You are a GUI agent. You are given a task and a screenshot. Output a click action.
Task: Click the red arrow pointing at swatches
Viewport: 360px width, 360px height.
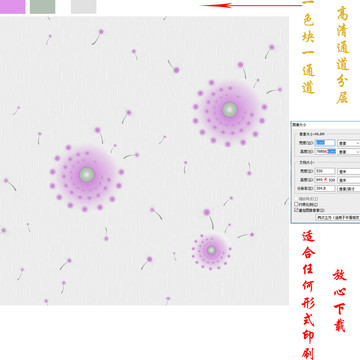tap(251, 5)
